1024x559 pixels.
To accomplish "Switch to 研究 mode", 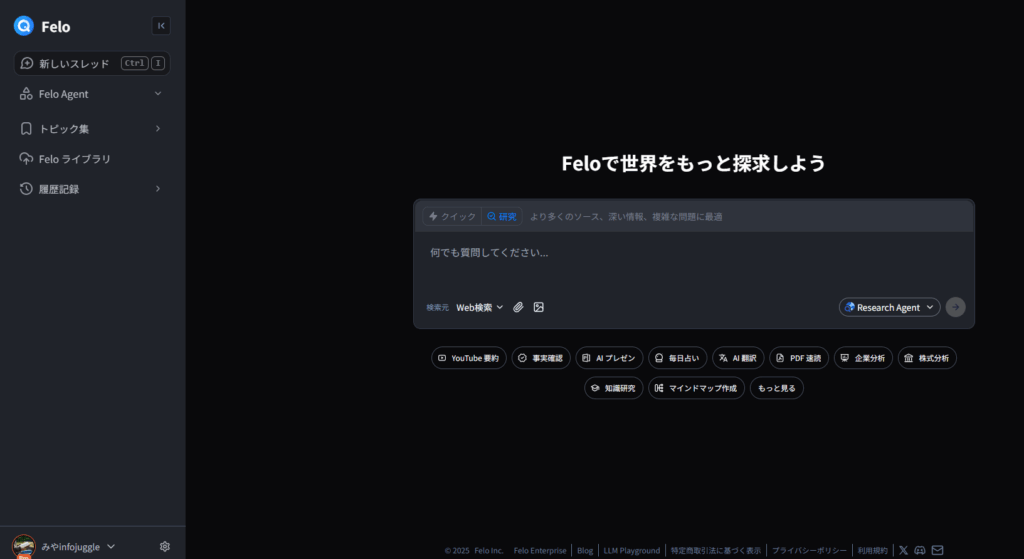I will 502,216.
